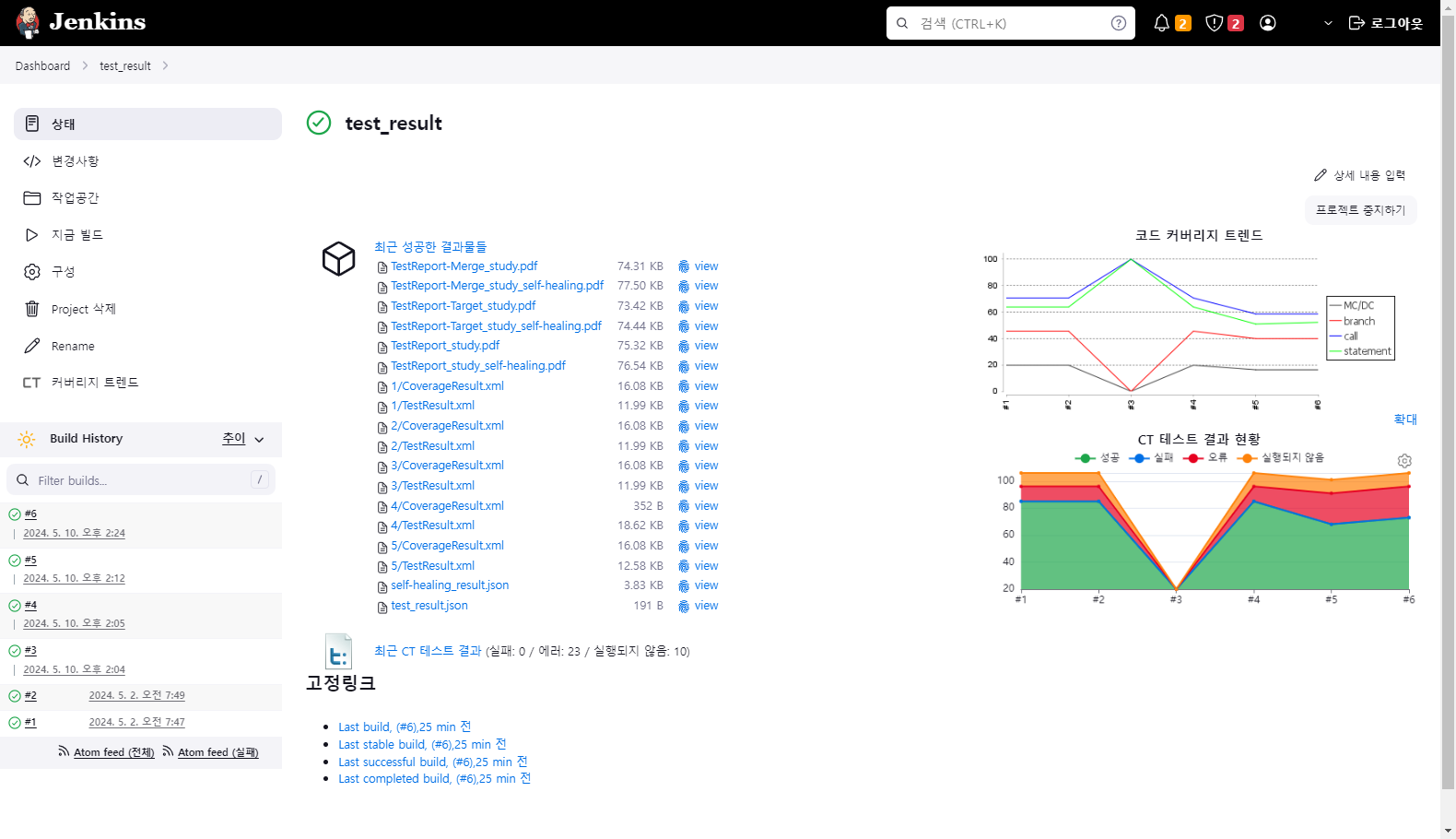This screenshot has height=839, width=1456.
Task: Click fingerprint icon for test_result.json
Action: [x=684, y=607]
